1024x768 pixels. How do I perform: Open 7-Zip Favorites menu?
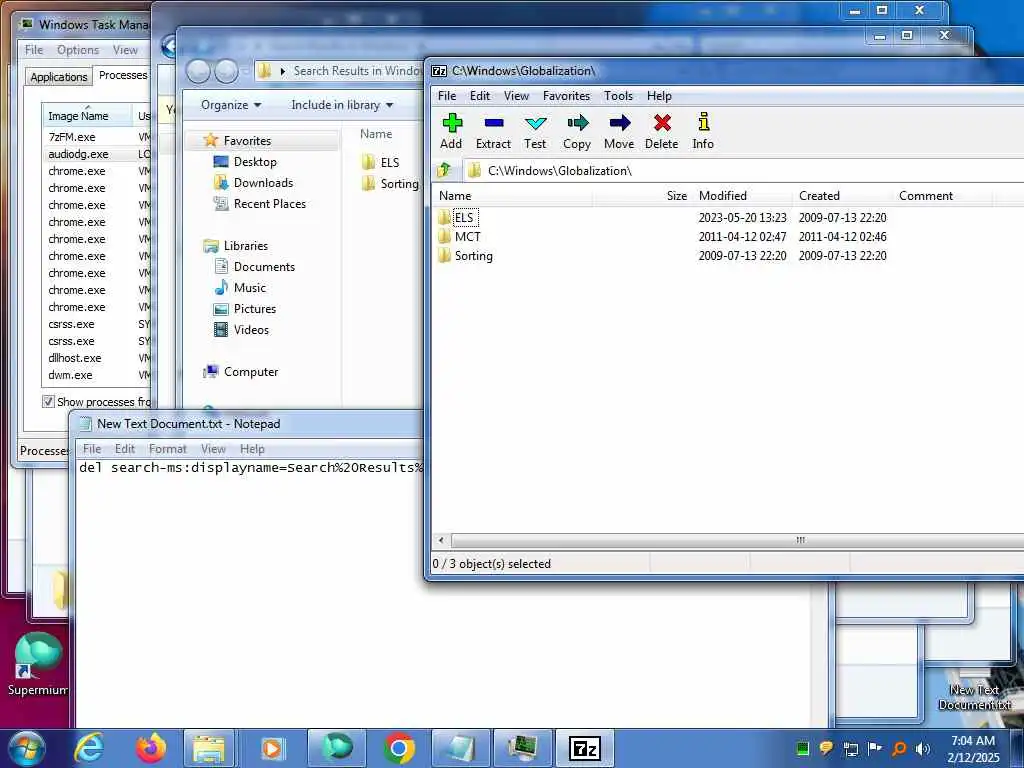pyautogui.click(x=566, y=96)
